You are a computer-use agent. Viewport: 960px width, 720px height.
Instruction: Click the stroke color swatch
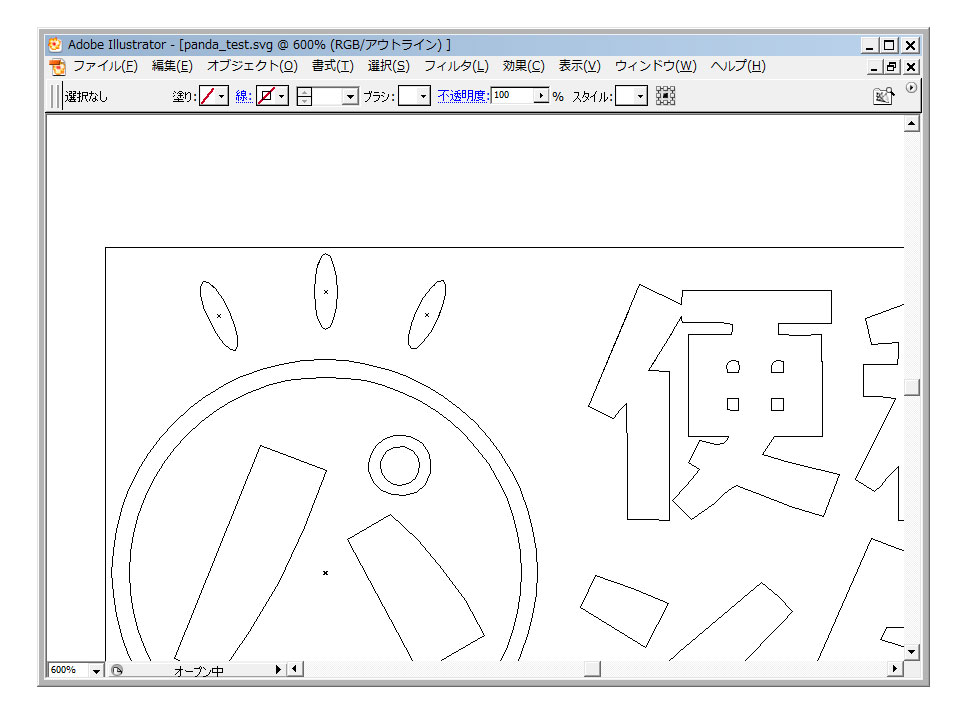pyautogui.click(x=266, y=96)
